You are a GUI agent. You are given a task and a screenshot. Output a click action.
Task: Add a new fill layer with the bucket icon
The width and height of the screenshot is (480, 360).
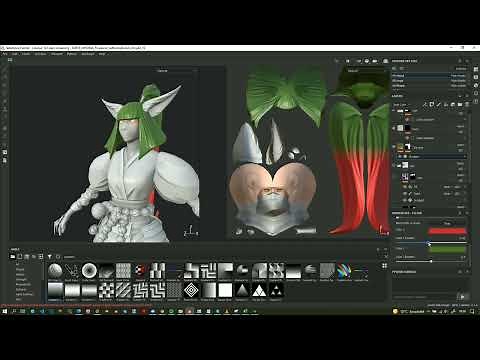pyautogui.click(x=446, y=104)
